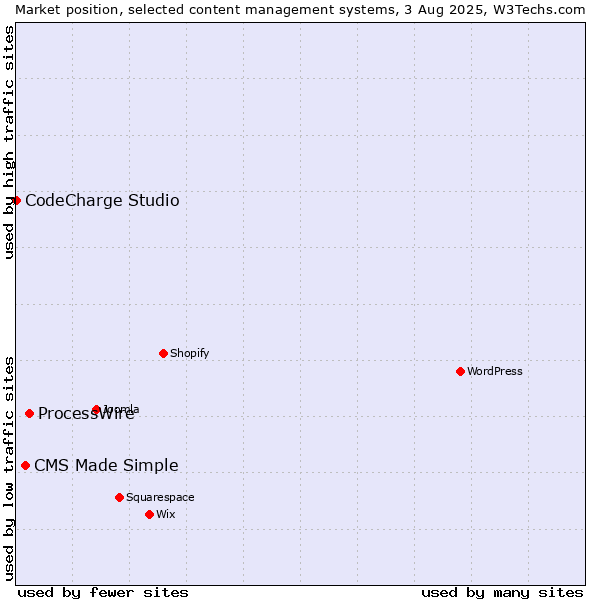Click the Wix red marker
The image size is (600, 600).
point(150,515)
